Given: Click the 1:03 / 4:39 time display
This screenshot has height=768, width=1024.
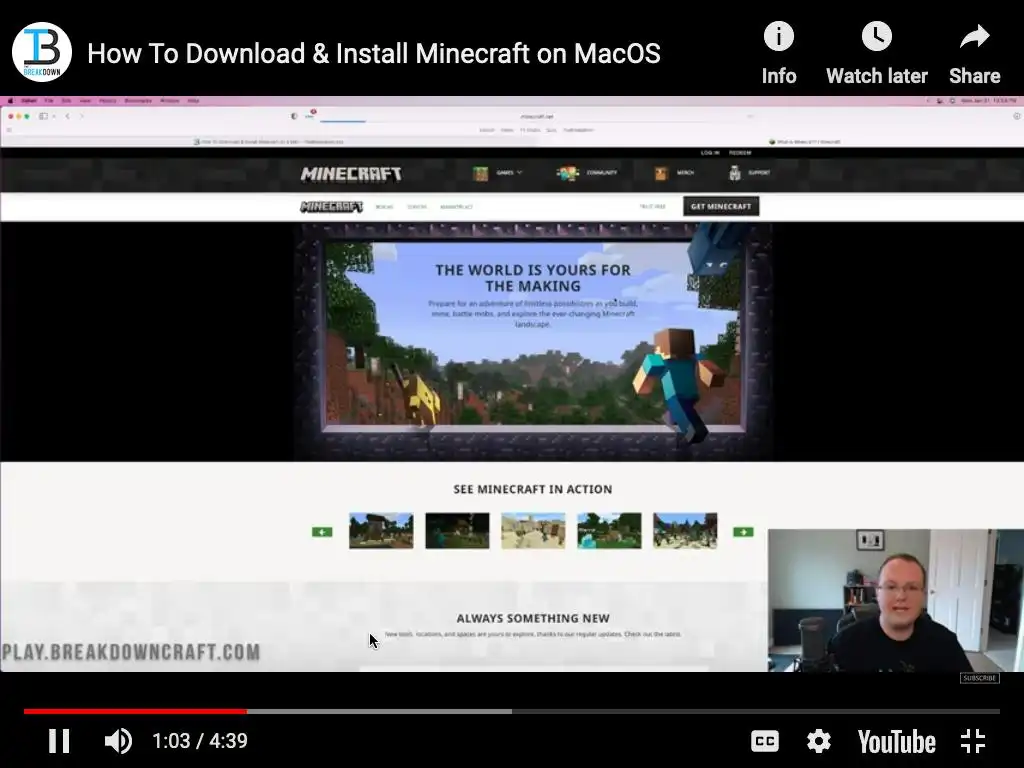Looking at the screenshot, I should 200,741.
